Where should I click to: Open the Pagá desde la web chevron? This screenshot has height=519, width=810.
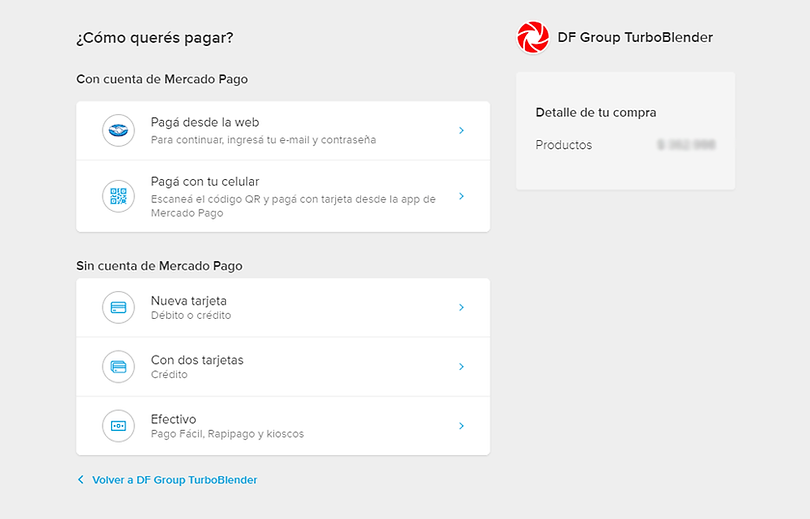(461, 131)
